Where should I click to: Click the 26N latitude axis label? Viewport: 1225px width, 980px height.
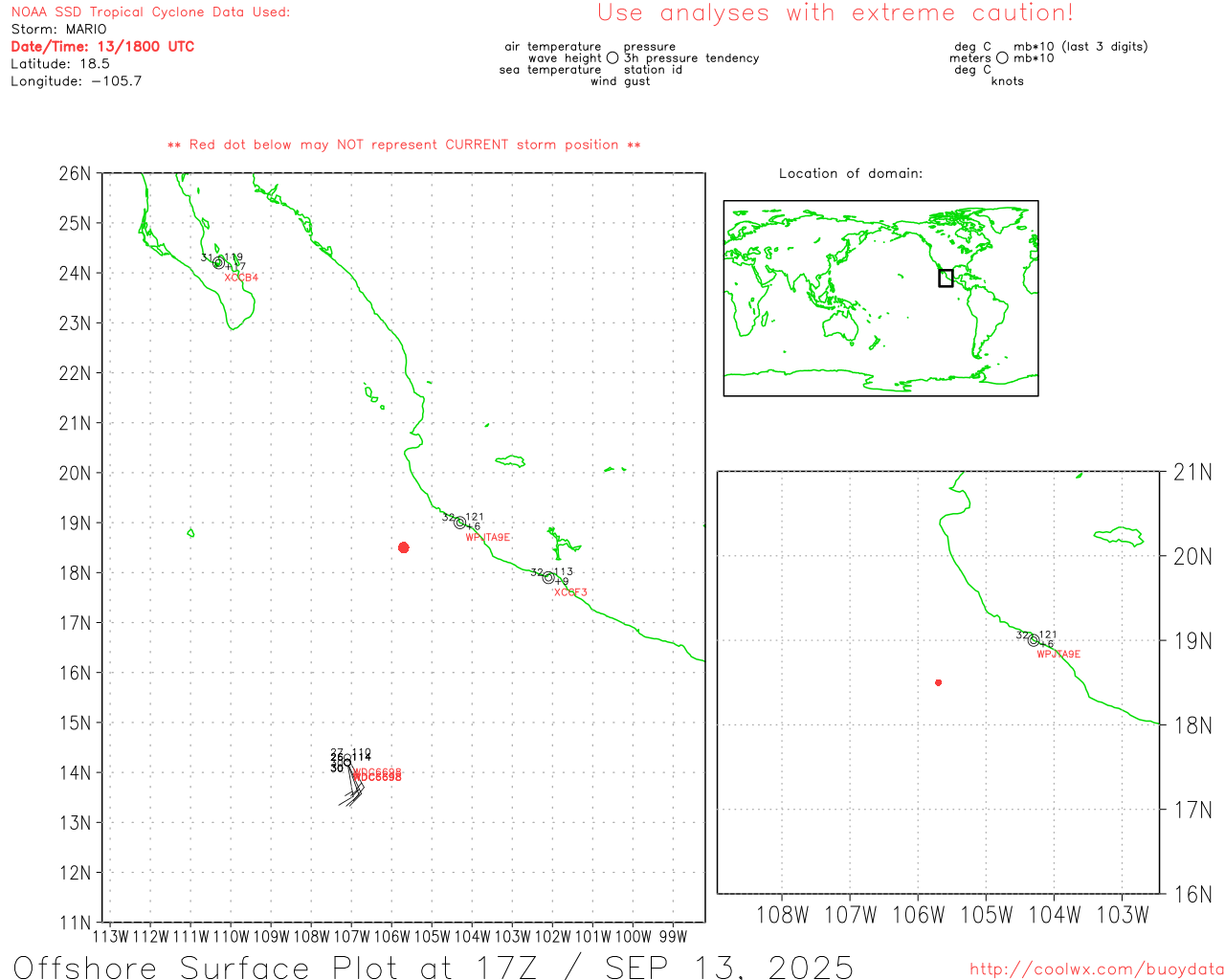(x=76, y=174)
